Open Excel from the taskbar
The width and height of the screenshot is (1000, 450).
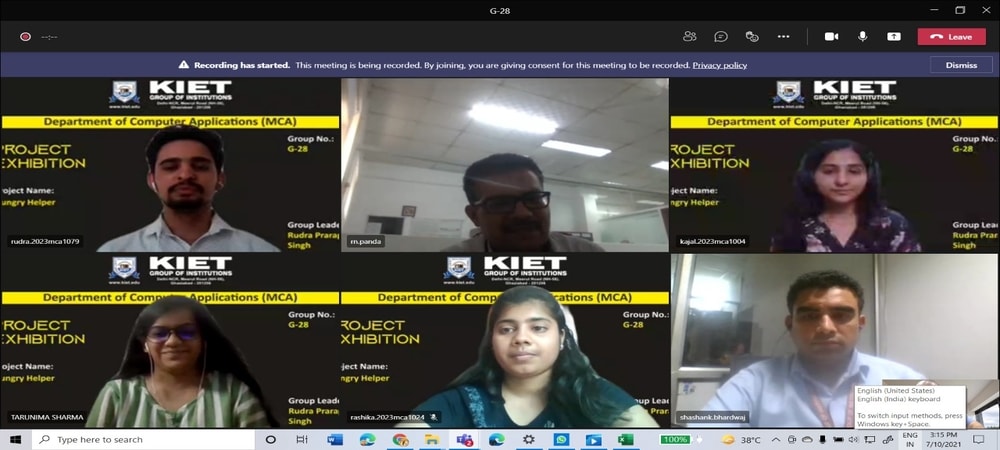(625, 440)
